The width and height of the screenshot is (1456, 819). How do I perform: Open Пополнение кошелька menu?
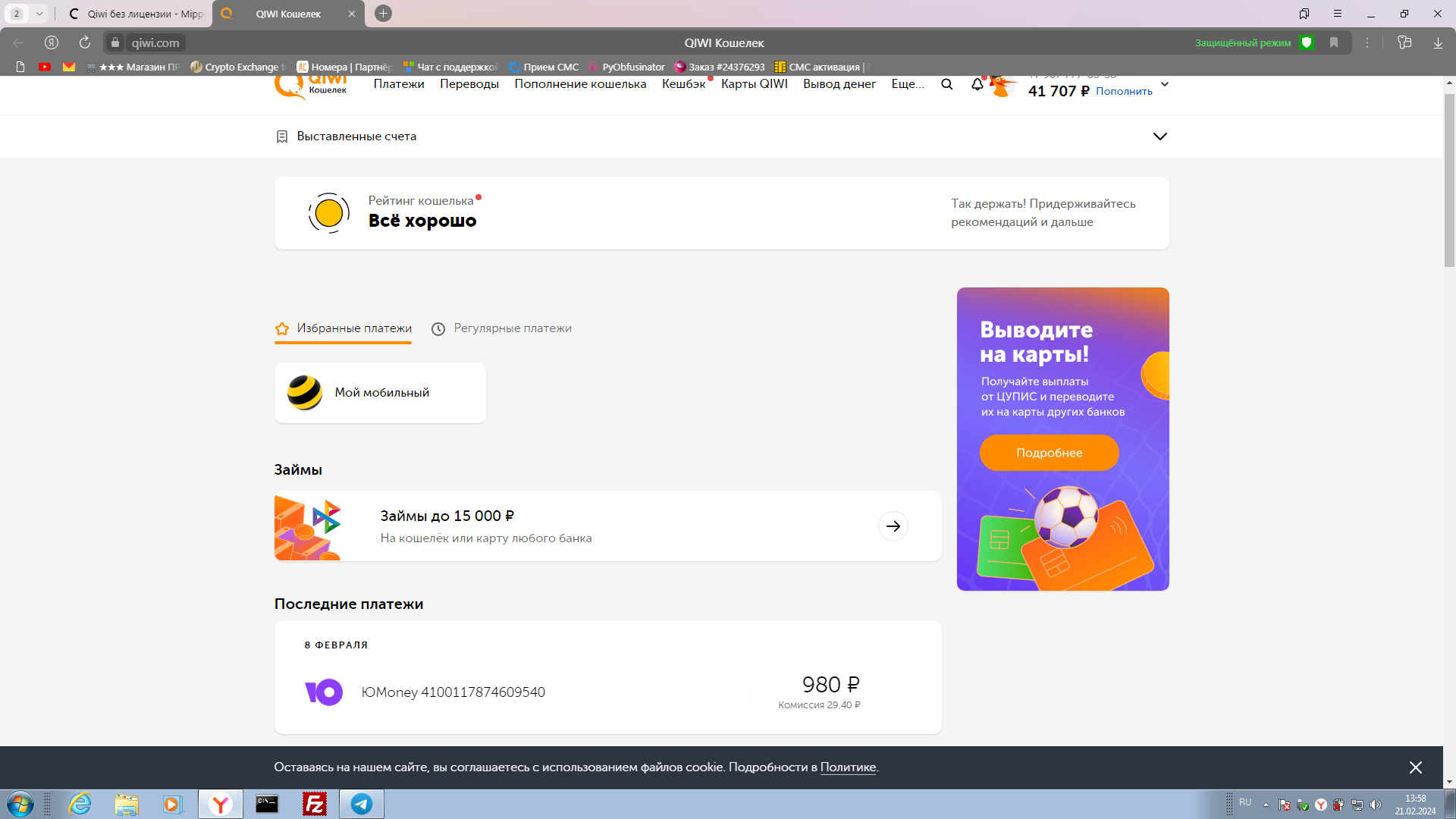pos(580,84)
